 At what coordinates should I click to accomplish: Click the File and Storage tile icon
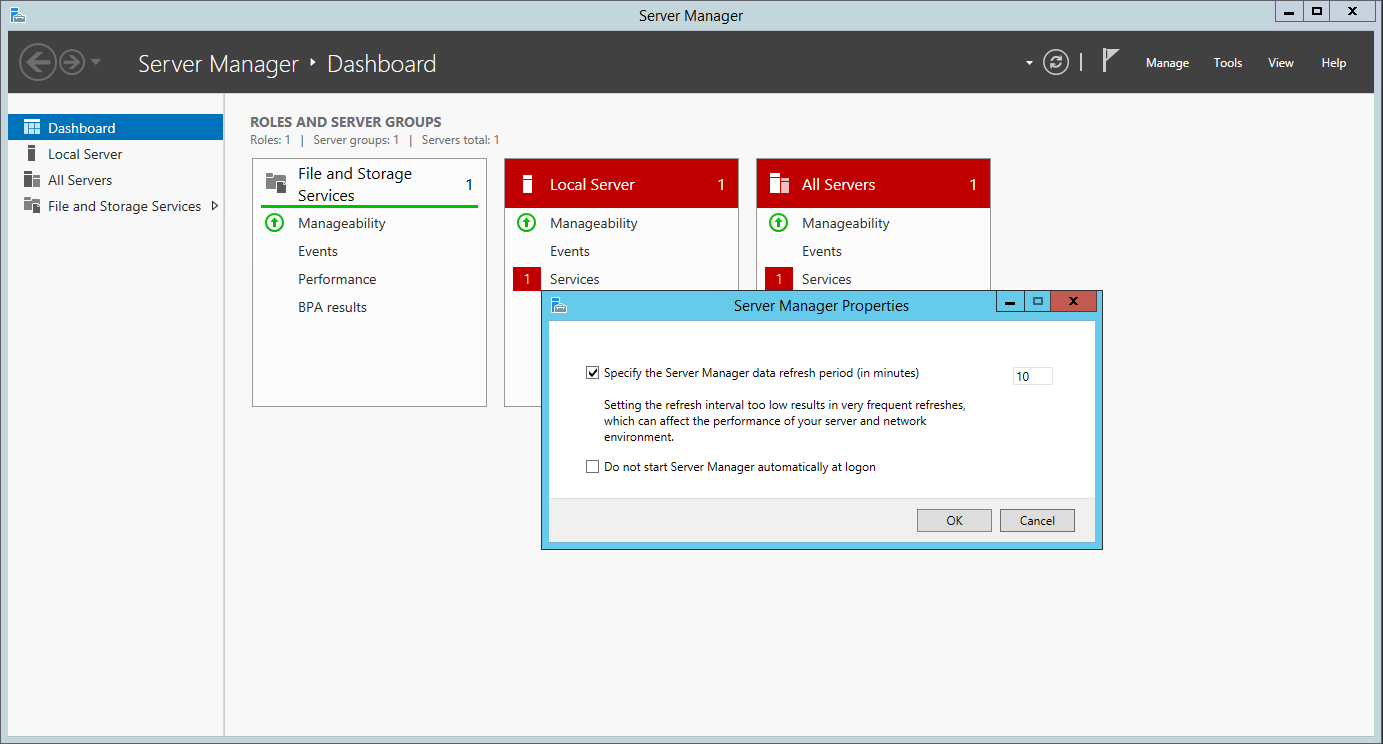(x=276, y=182)
